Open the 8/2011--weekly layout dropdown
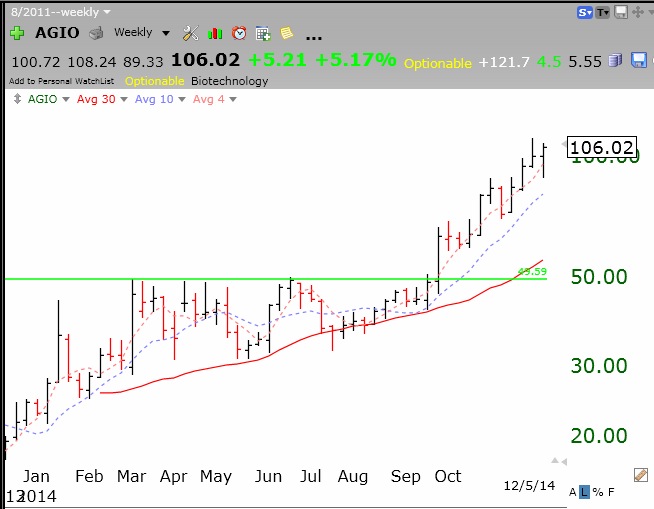The image size is (654, 509). (x=60, y=12)
